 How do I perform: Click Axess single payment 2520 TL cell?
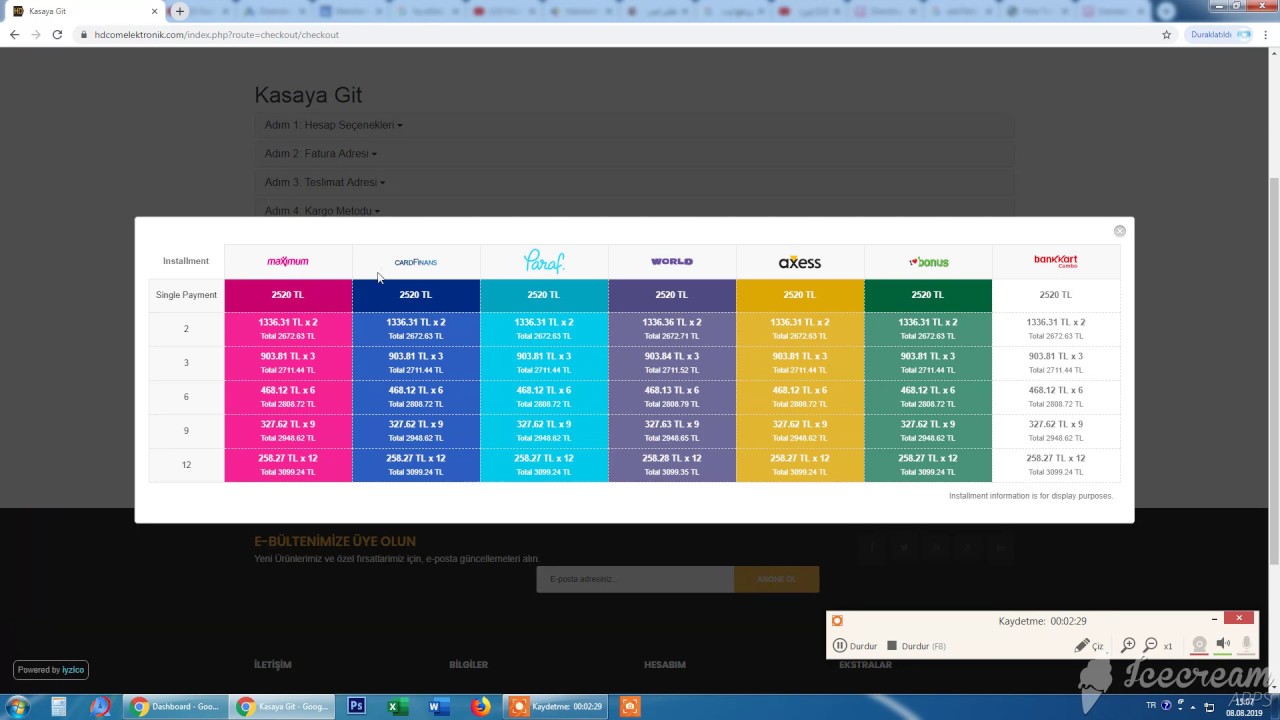(x=800, y=295)
